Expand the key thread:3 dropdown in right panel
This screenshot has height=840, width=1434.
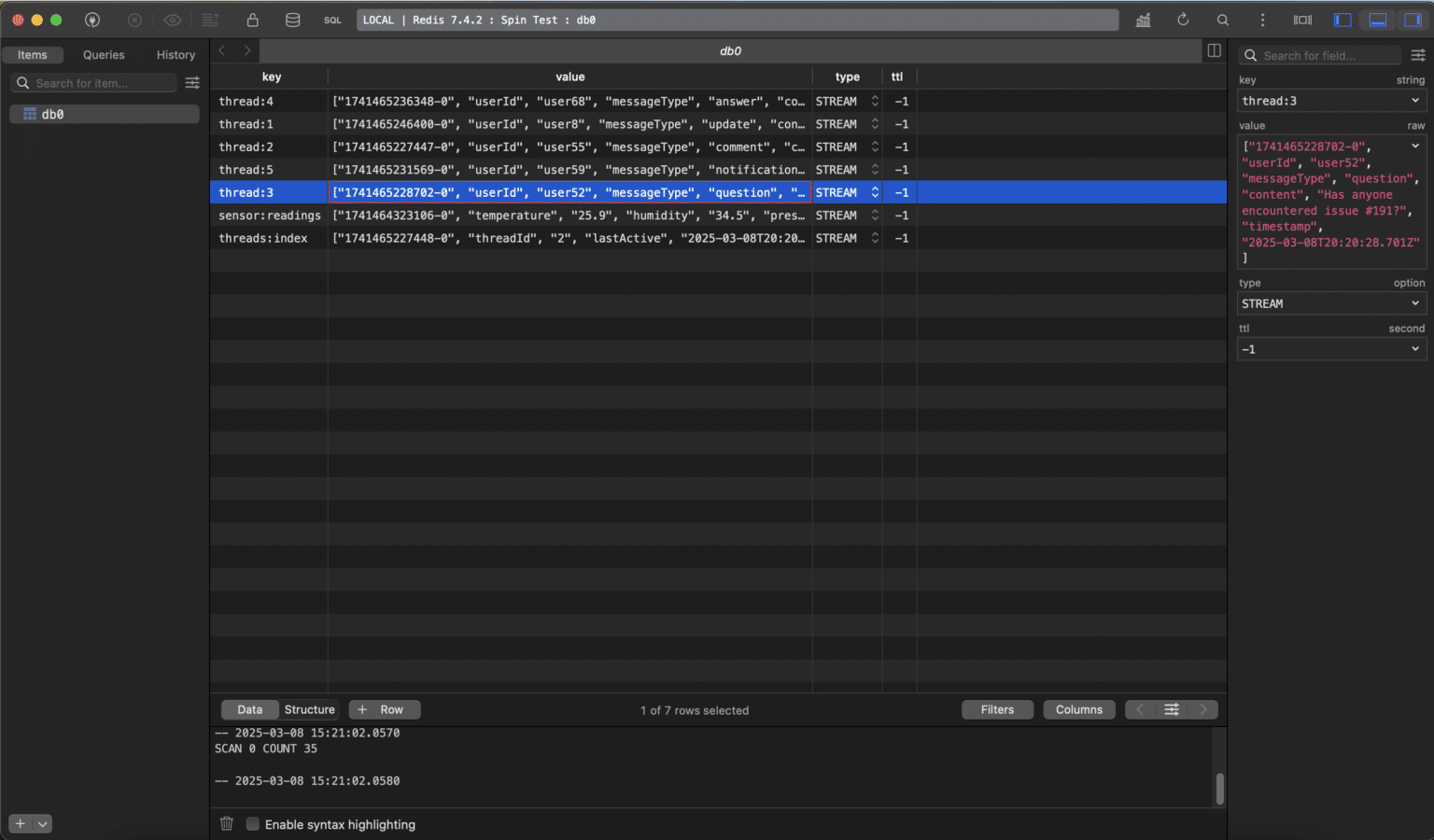(1414, 101)
